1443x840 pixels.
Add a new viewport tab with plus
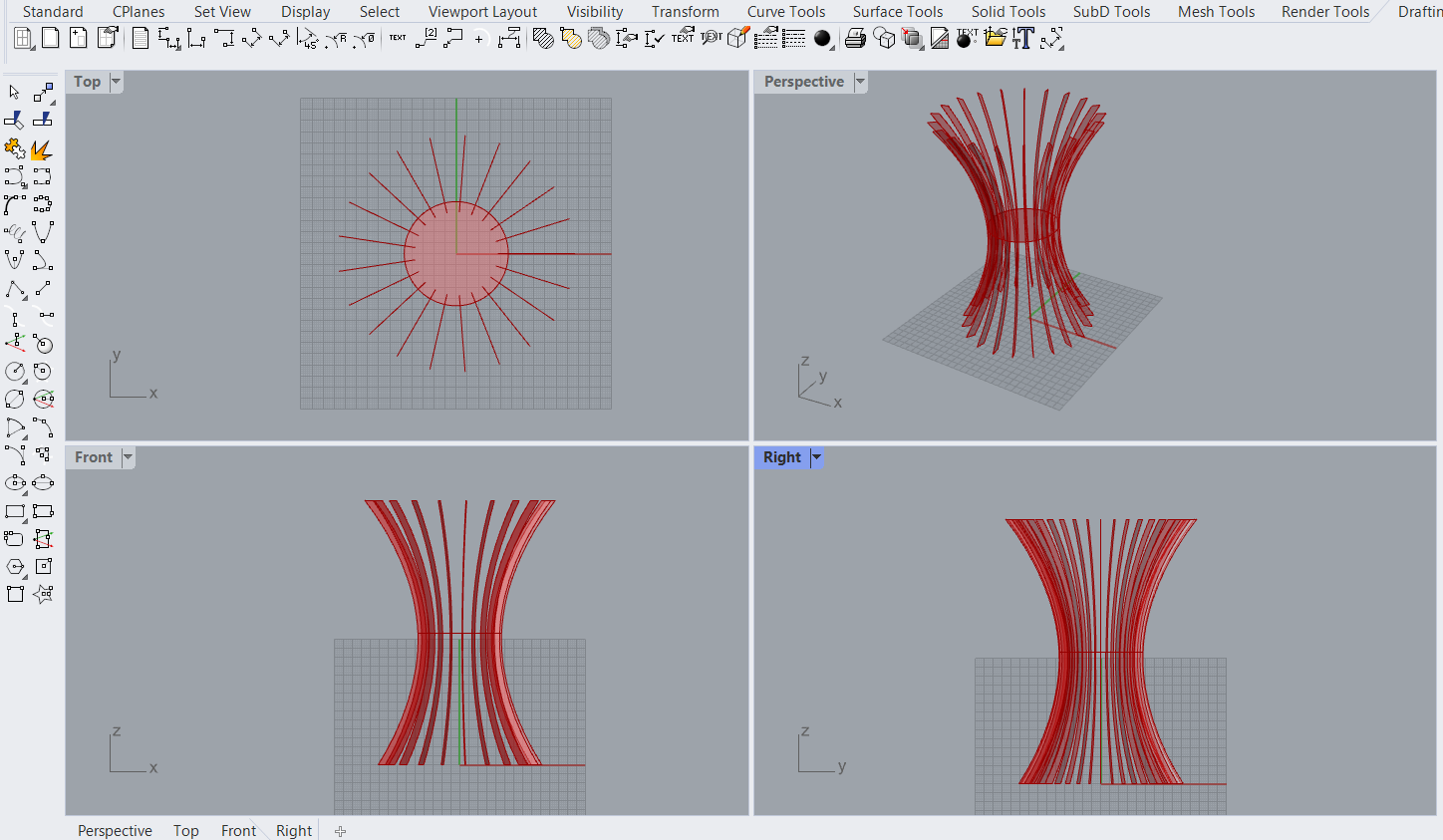340,831
